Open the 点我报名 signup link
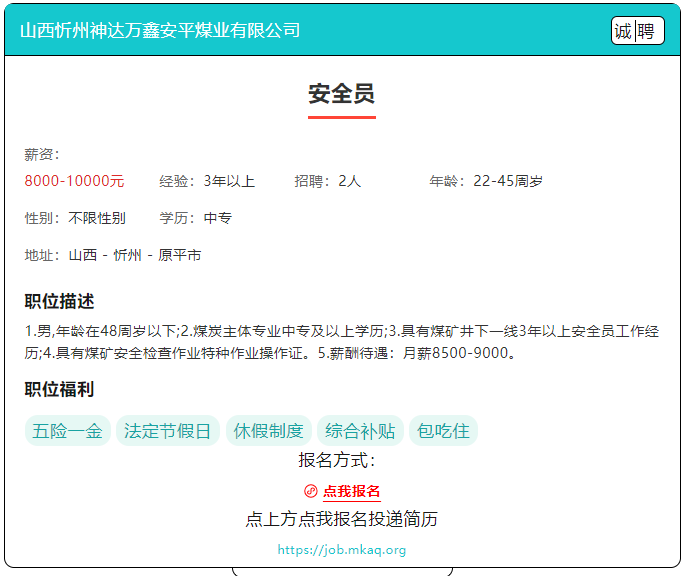 click(352, 491)
